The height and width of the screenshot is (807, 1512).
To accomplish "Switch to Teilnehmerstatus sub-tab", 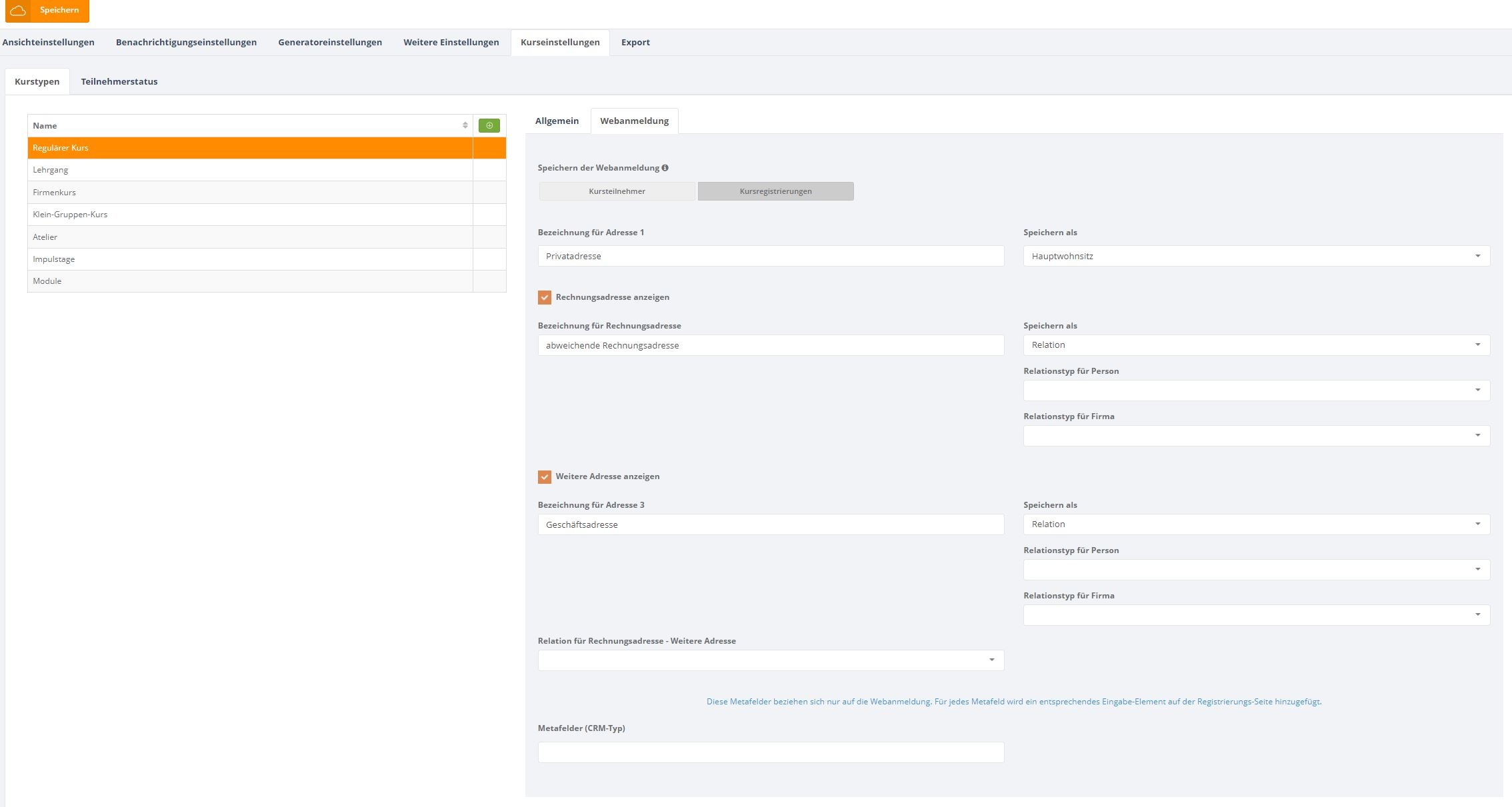I will [119, 81].
